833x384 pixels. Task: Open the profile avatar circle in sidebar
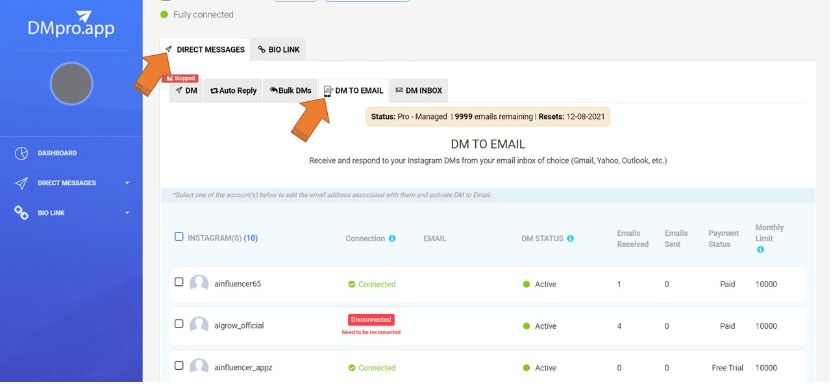pyautogui.click(x=72, y=83)
